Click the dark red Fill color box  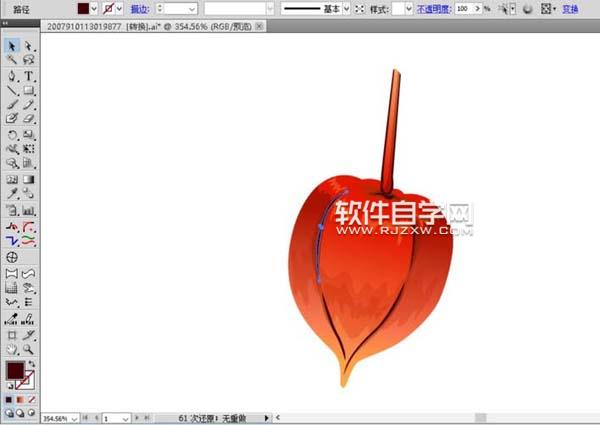coord(15,370)
